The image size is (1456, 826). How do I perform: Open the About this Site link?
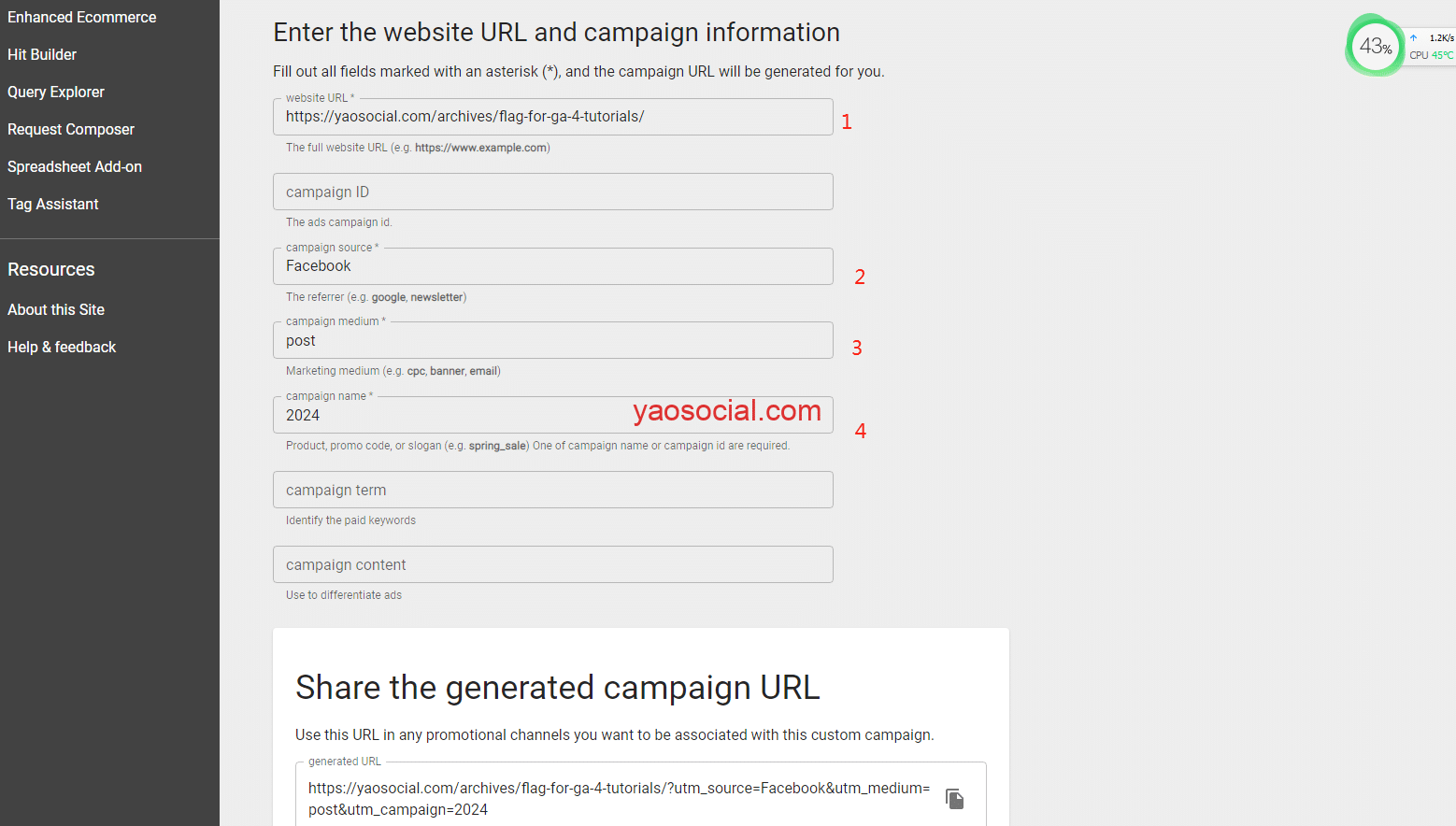pos(56,310)
